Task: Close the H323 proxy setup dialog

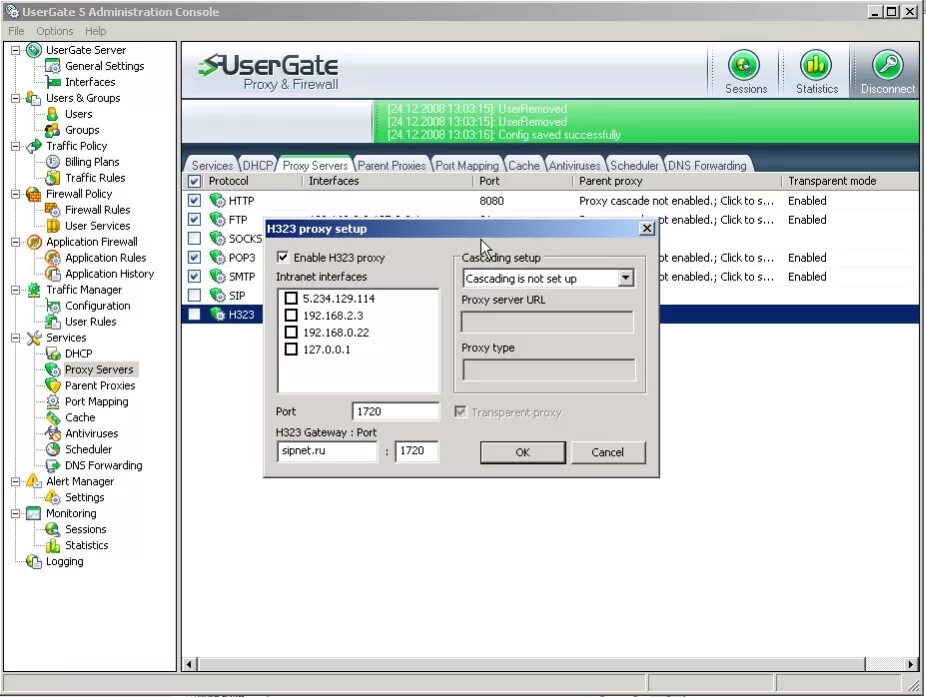Action: (647, 229)
